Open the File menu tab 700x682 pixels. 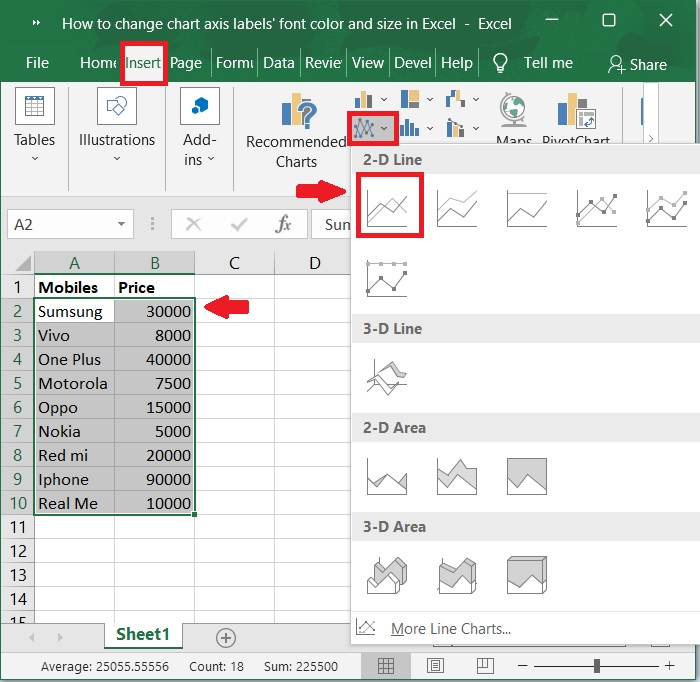37,62
